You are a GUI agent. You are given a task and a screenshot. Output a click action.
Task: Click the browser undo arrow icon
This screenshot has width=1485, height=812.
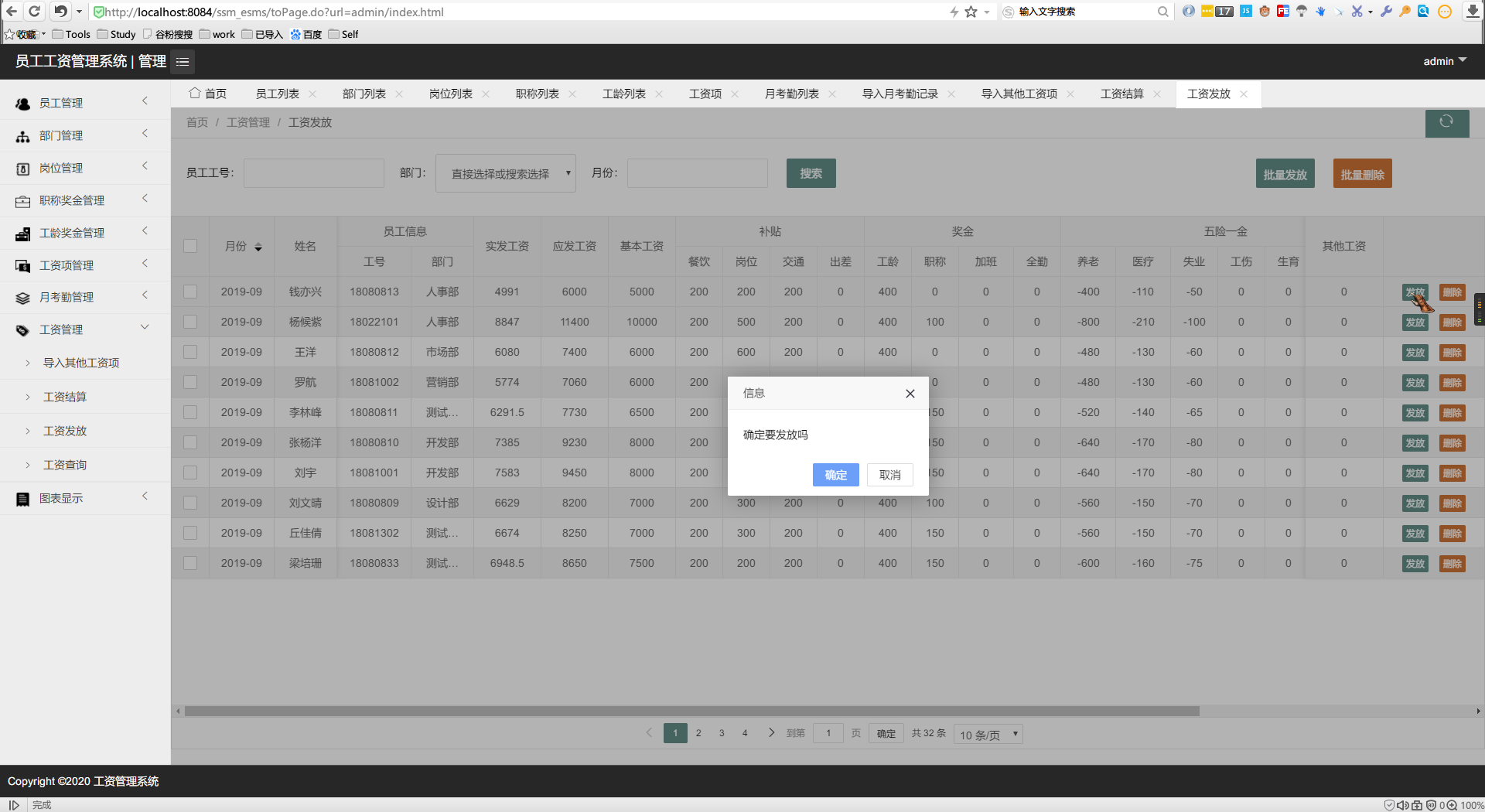(60, 12)
